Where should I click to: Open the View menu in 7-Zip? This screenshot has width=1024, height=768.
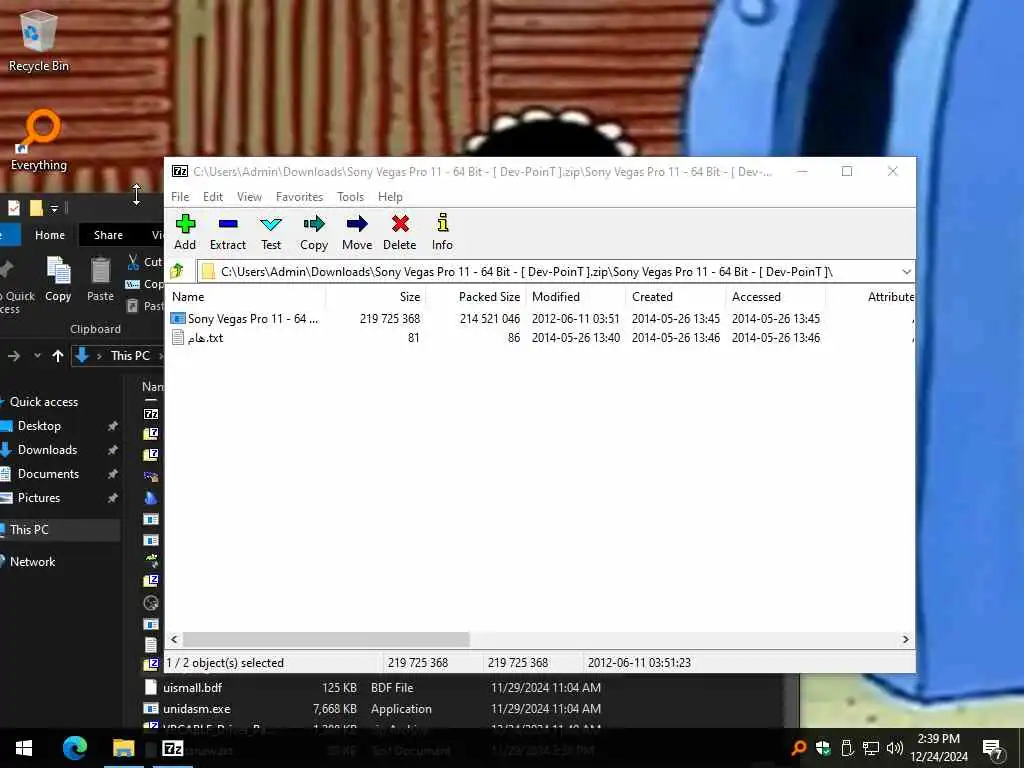(249, 197)
